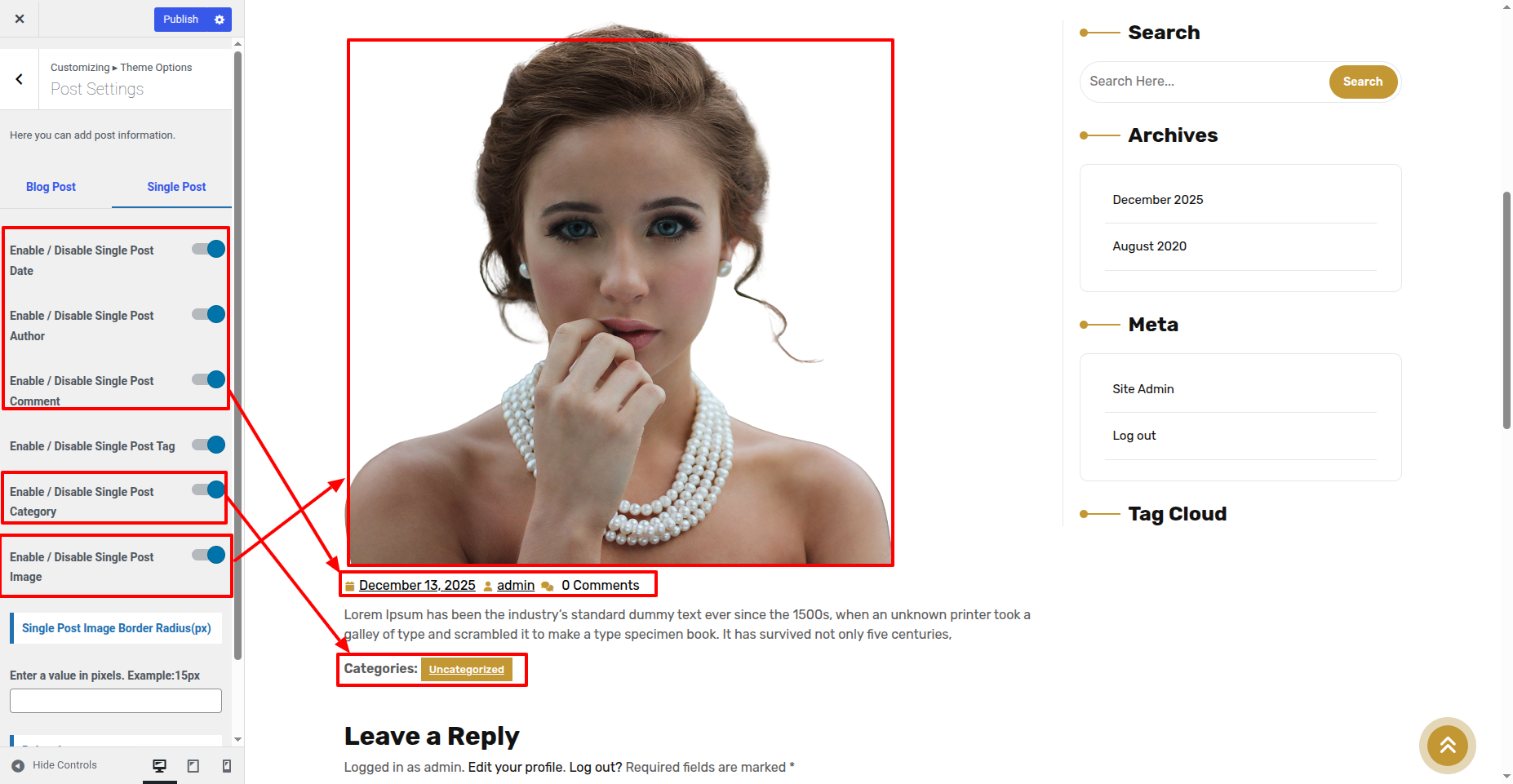Open the December 2025 archive link

1157,200
